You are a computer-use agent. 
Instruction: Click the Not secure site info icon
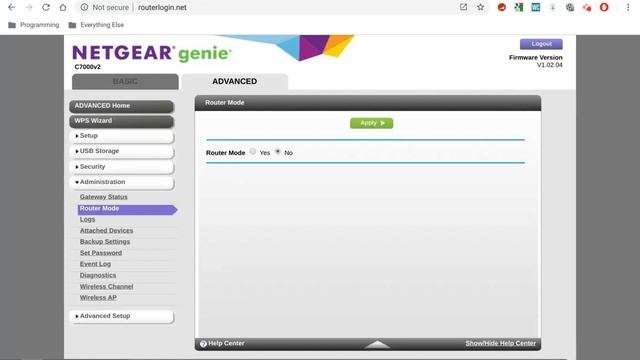pos(84,7)
